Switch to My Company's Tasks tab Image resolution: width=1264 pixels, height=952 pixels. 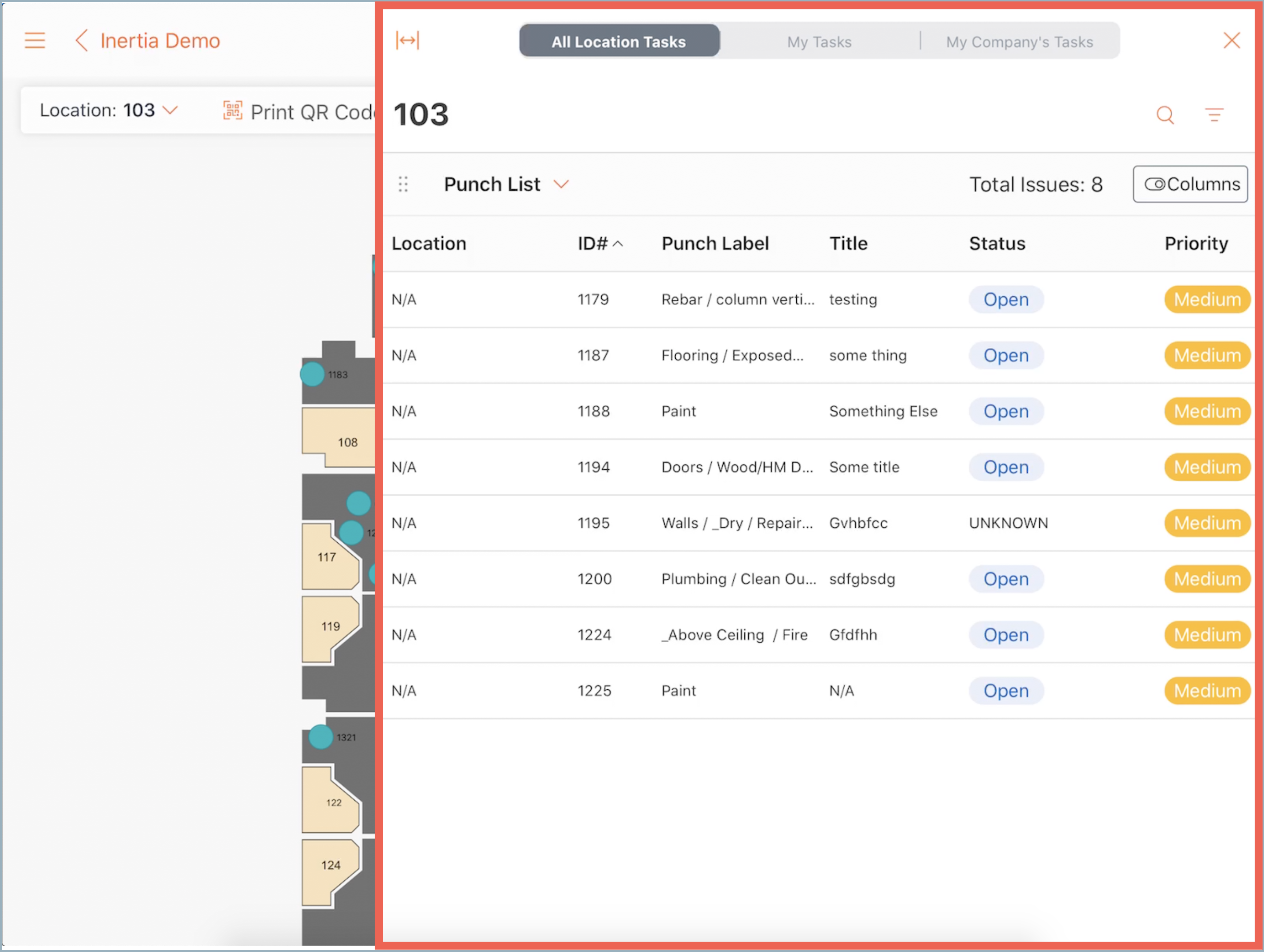point(1019,42)
